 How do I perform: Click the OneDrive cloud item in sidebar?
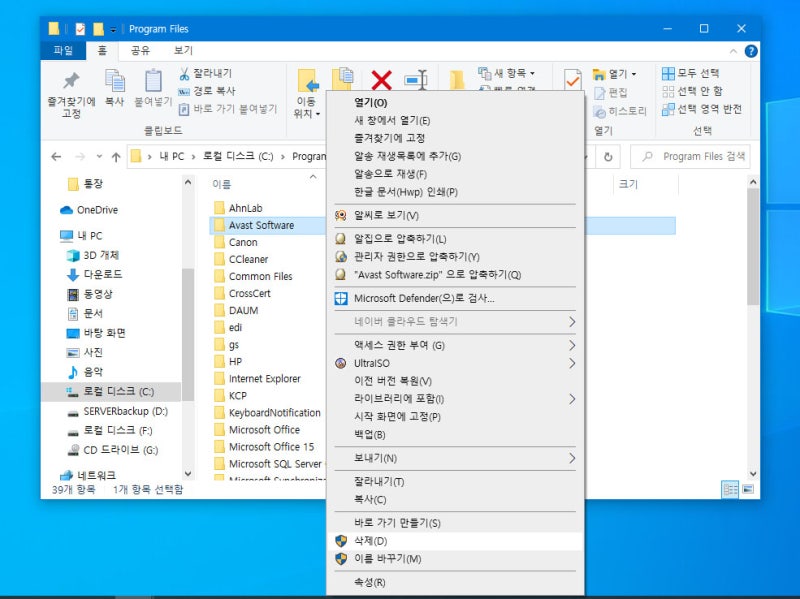coord(89,210)
